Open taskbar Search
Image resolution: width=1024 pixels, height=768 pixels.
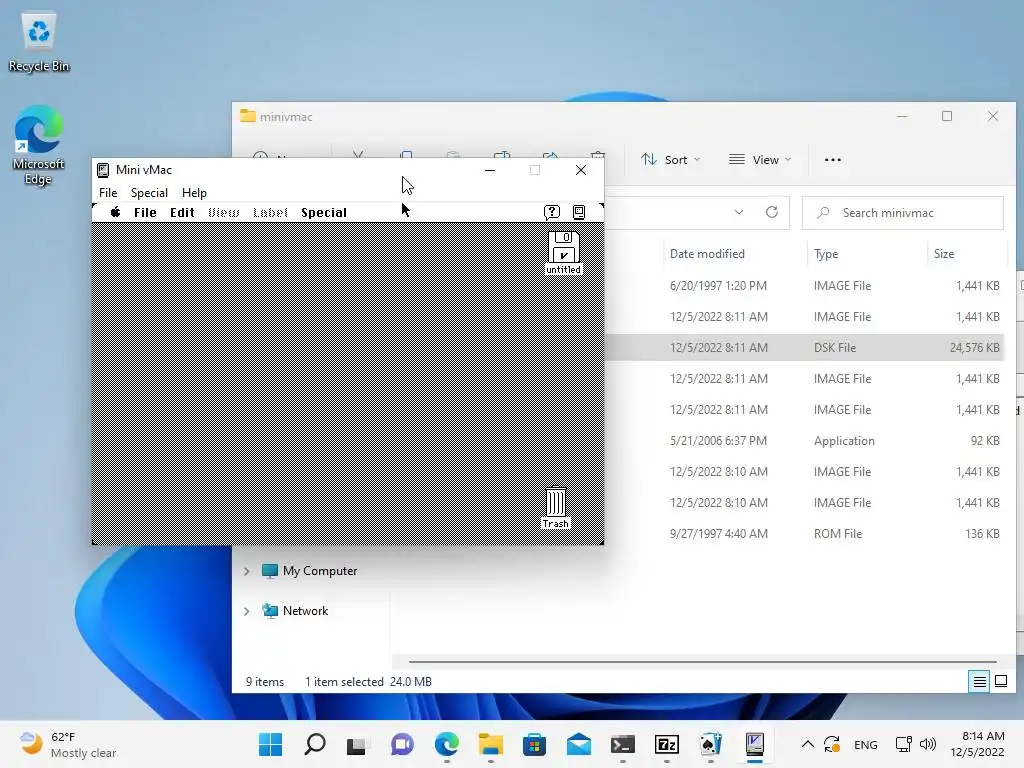315,744
